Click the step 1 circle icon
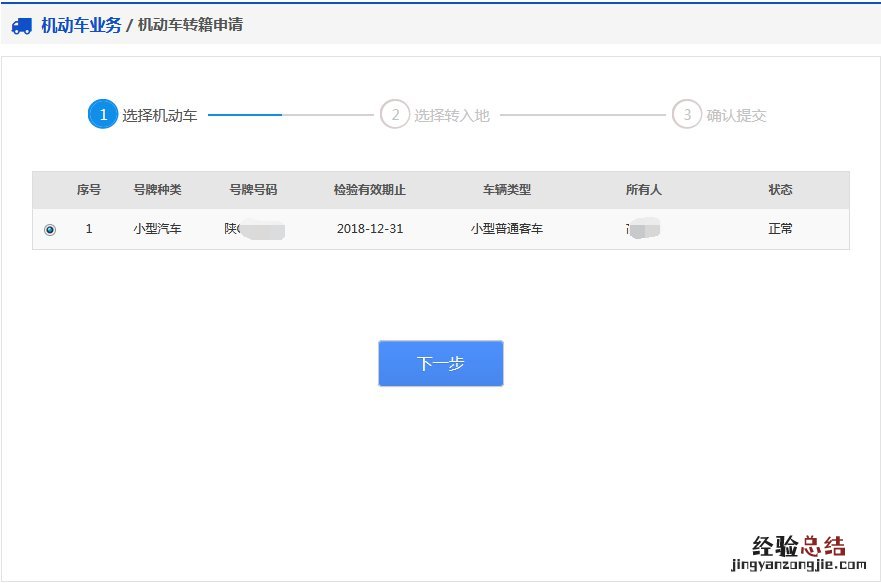Viewport: 881px width, 583px height. [x=103, y=115]
